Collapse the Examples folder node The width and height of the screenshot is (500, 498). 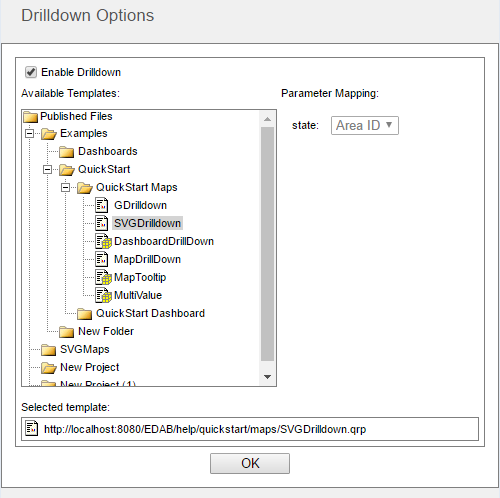pos(29,134)
